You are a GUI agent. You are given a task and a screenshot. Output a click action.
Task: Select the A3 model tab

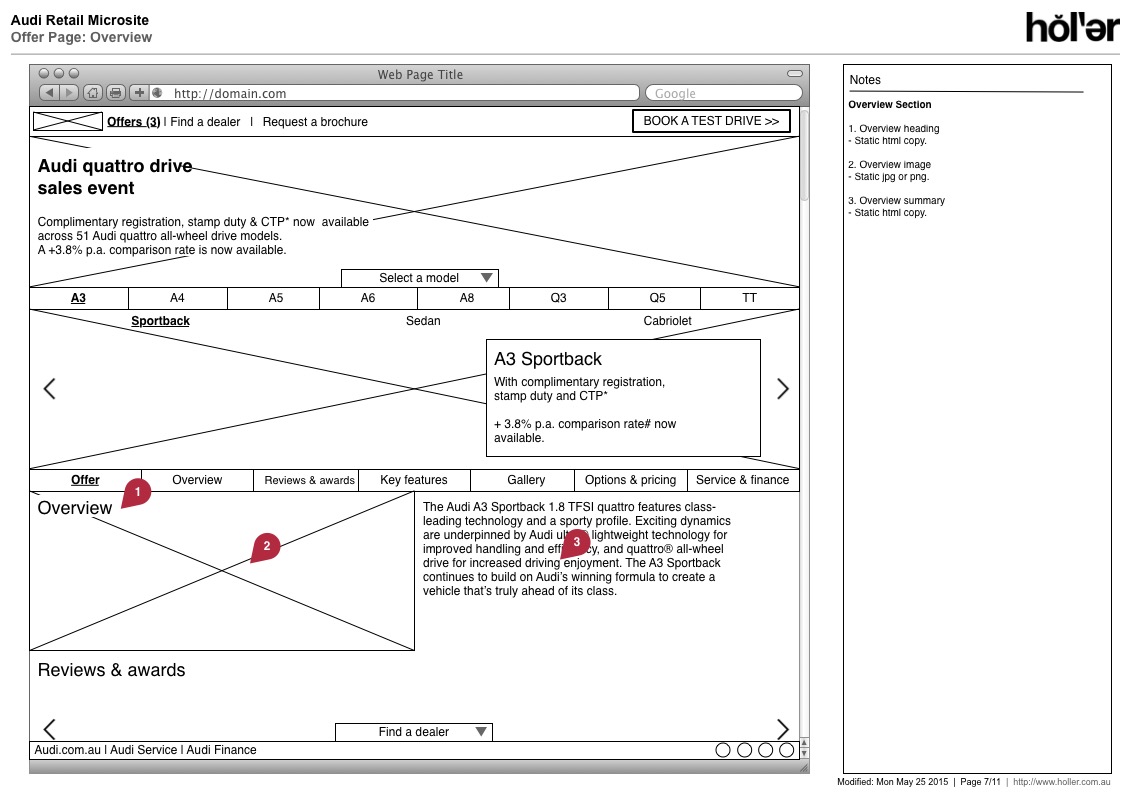pos(79,298)
